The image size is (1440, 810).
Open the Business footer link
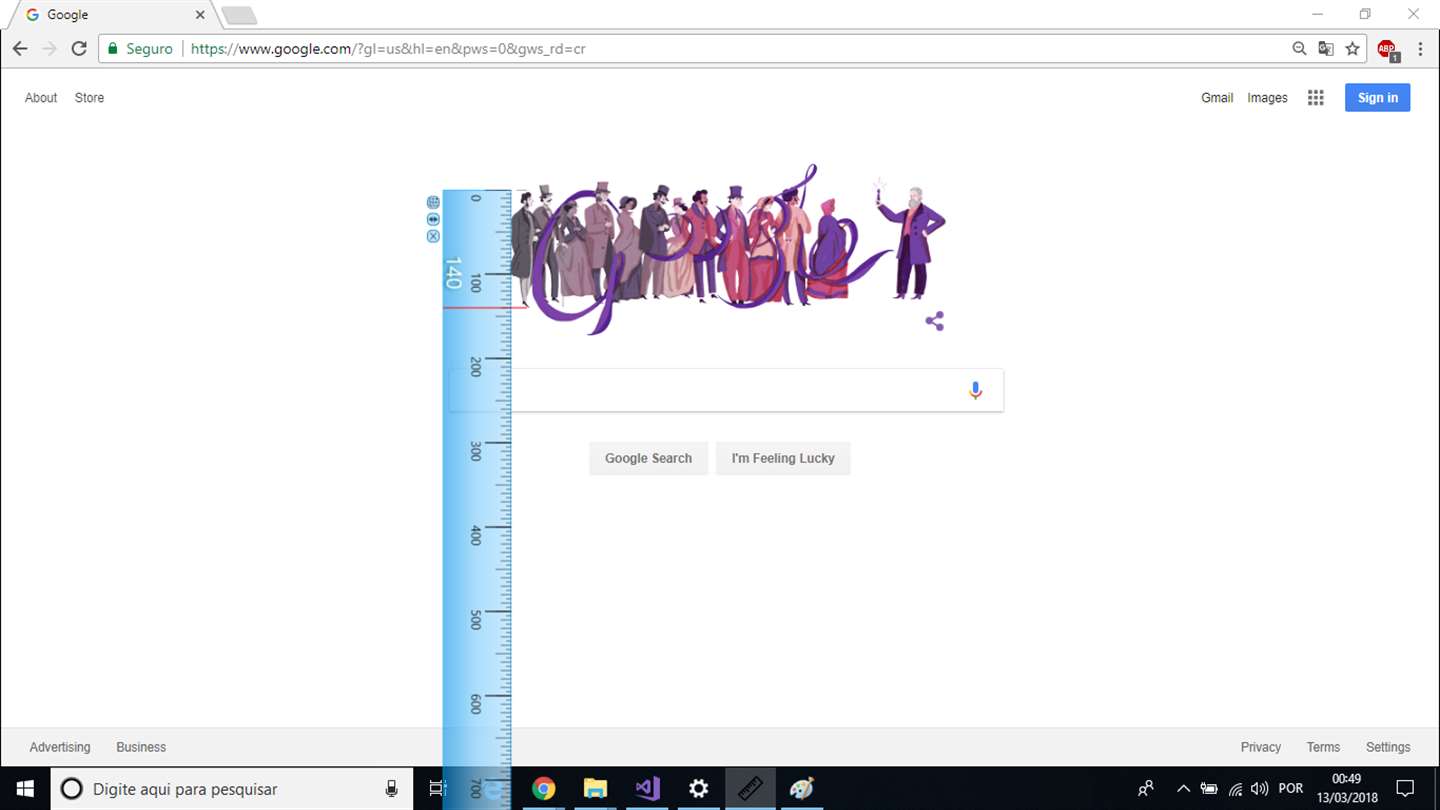click(141, 747)
